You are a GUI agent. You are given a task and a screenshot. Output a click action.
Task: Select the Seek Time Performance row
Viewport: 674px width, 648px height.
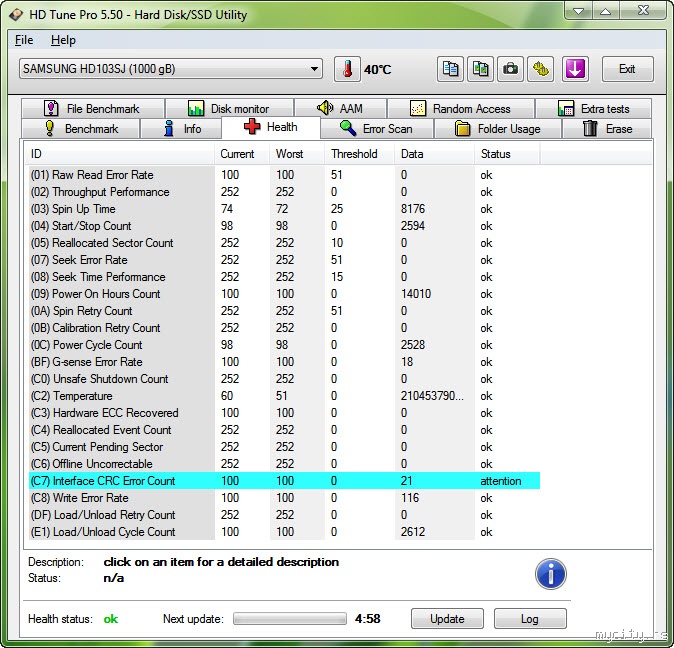pyautogui.click(x=285, y=277)
